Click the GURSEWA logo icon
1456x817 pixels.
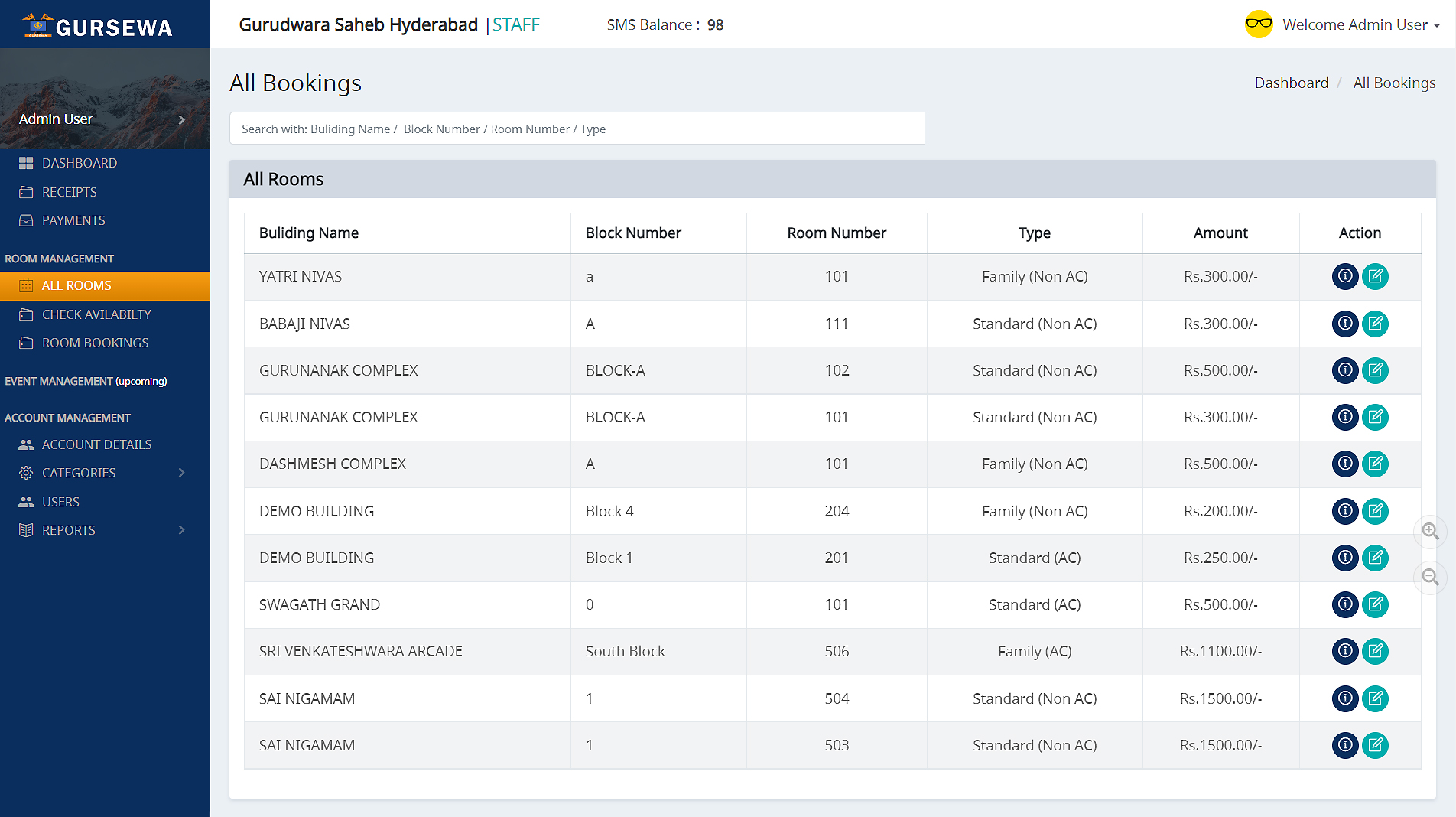point(37,25)
